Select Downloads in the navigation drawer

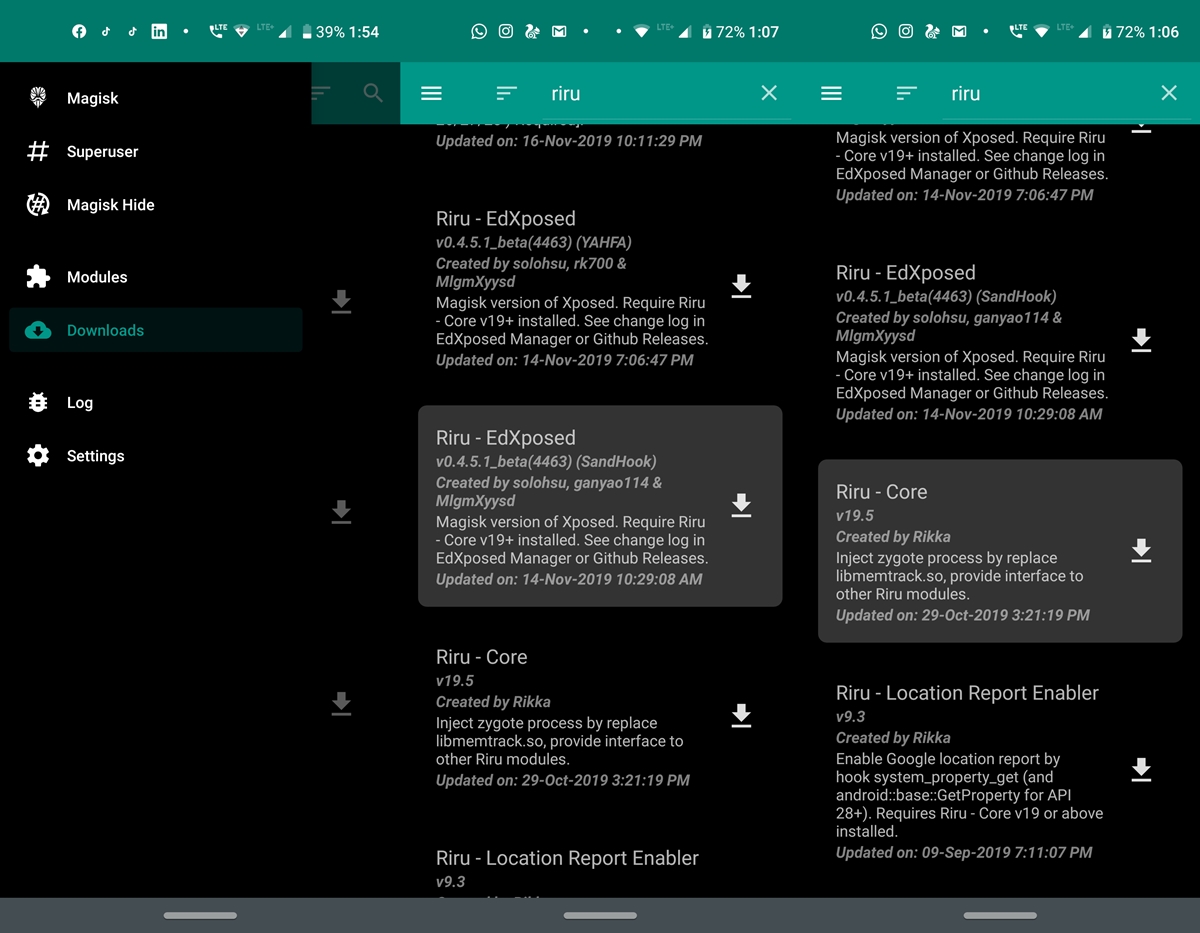tap(155, 330)
